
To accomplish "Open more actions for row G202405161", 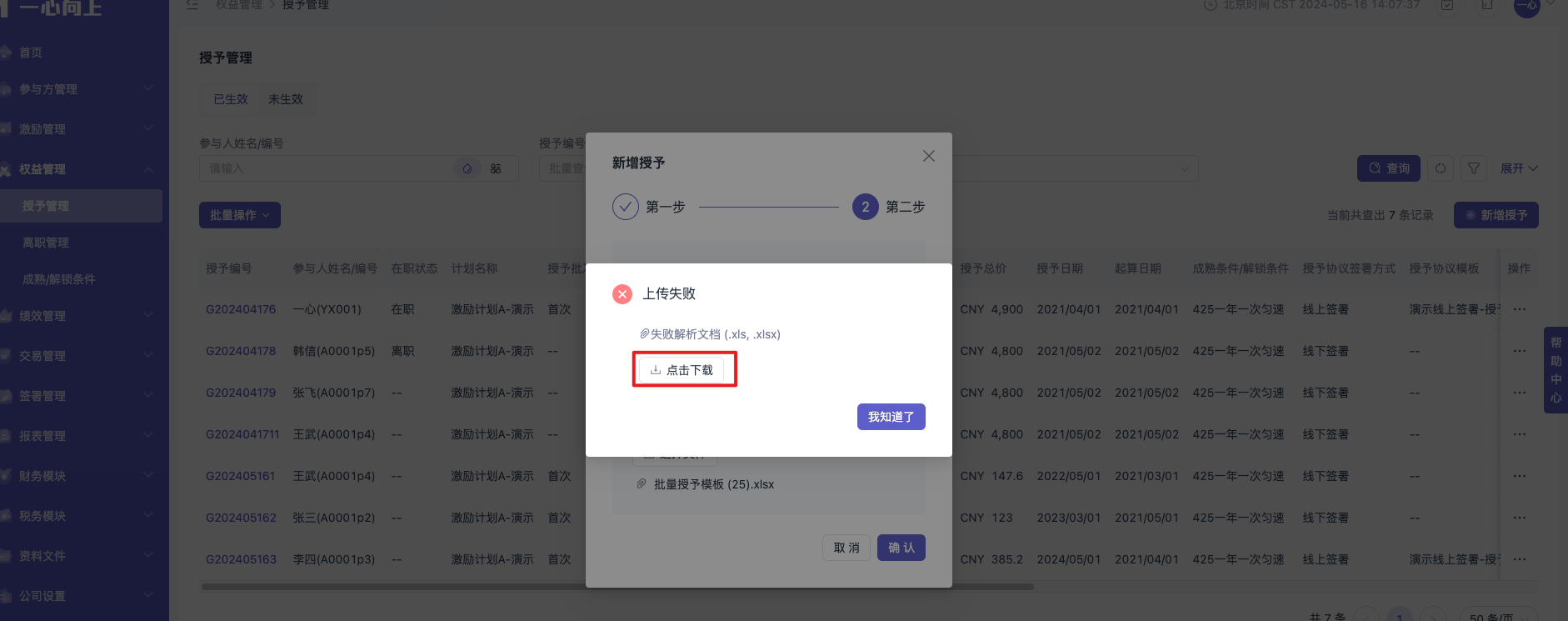I will point(1520,476).
